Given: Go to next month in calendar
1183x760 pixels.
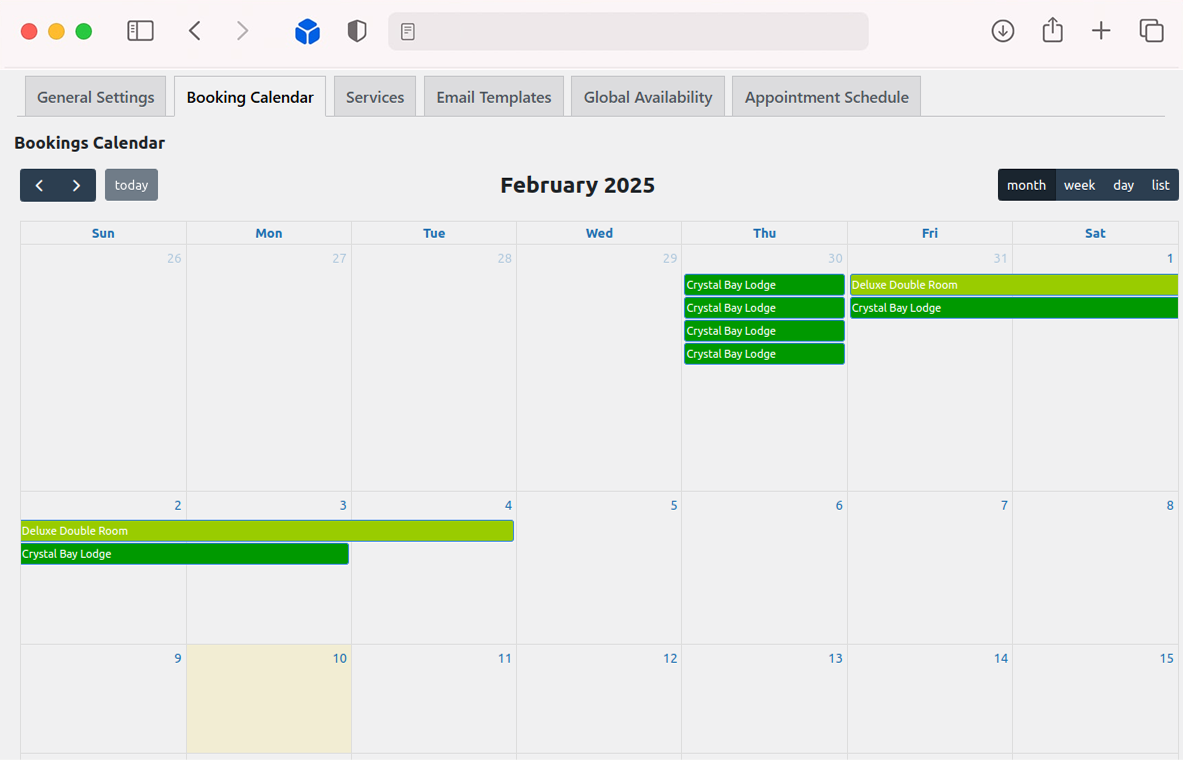Looking at the screenshot, I should [77, 185].
